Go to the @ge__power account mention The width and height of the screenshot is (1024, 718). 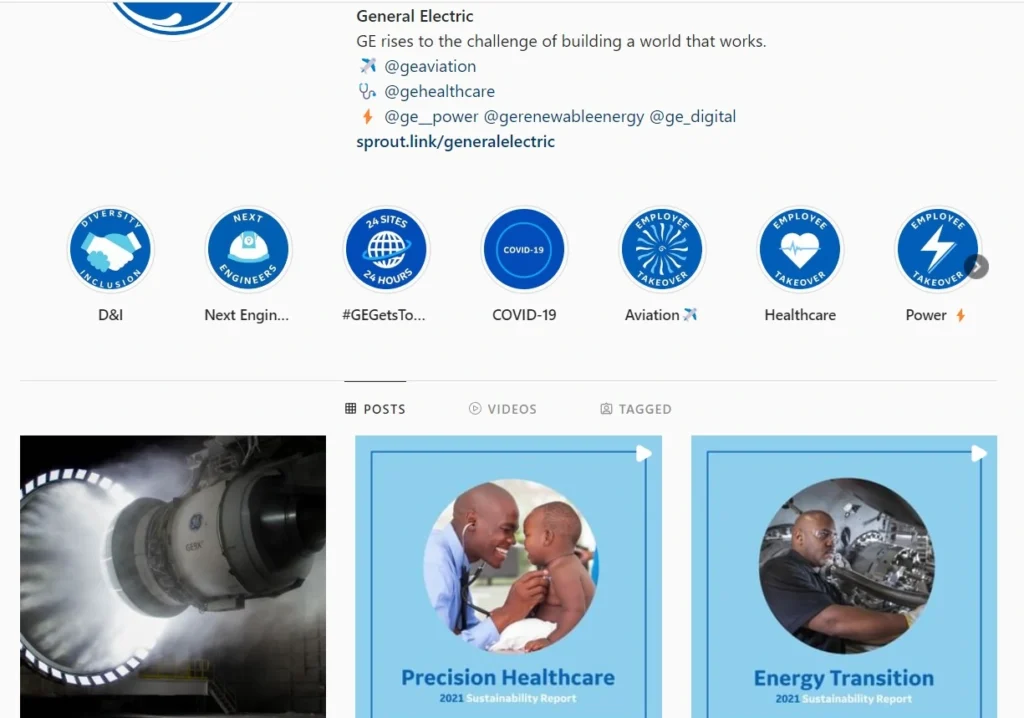[x=431, y=116]
